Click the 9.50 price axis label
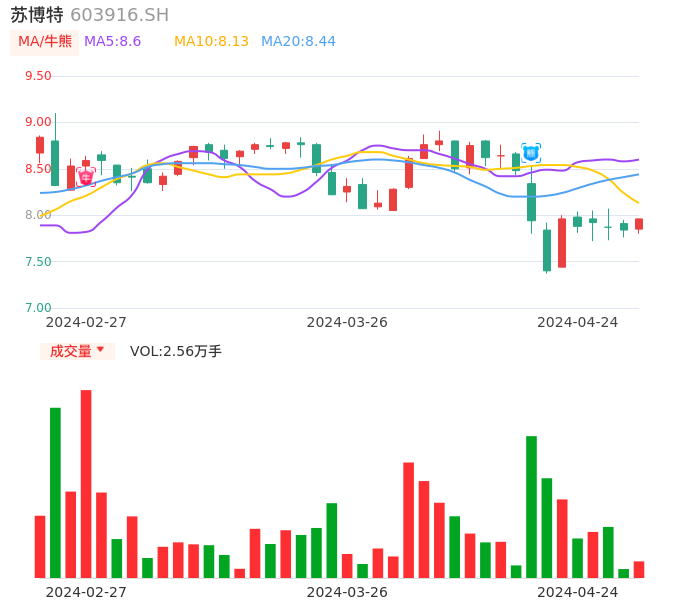The width and height of the screenshot is (686, 606). pos(37,76)
